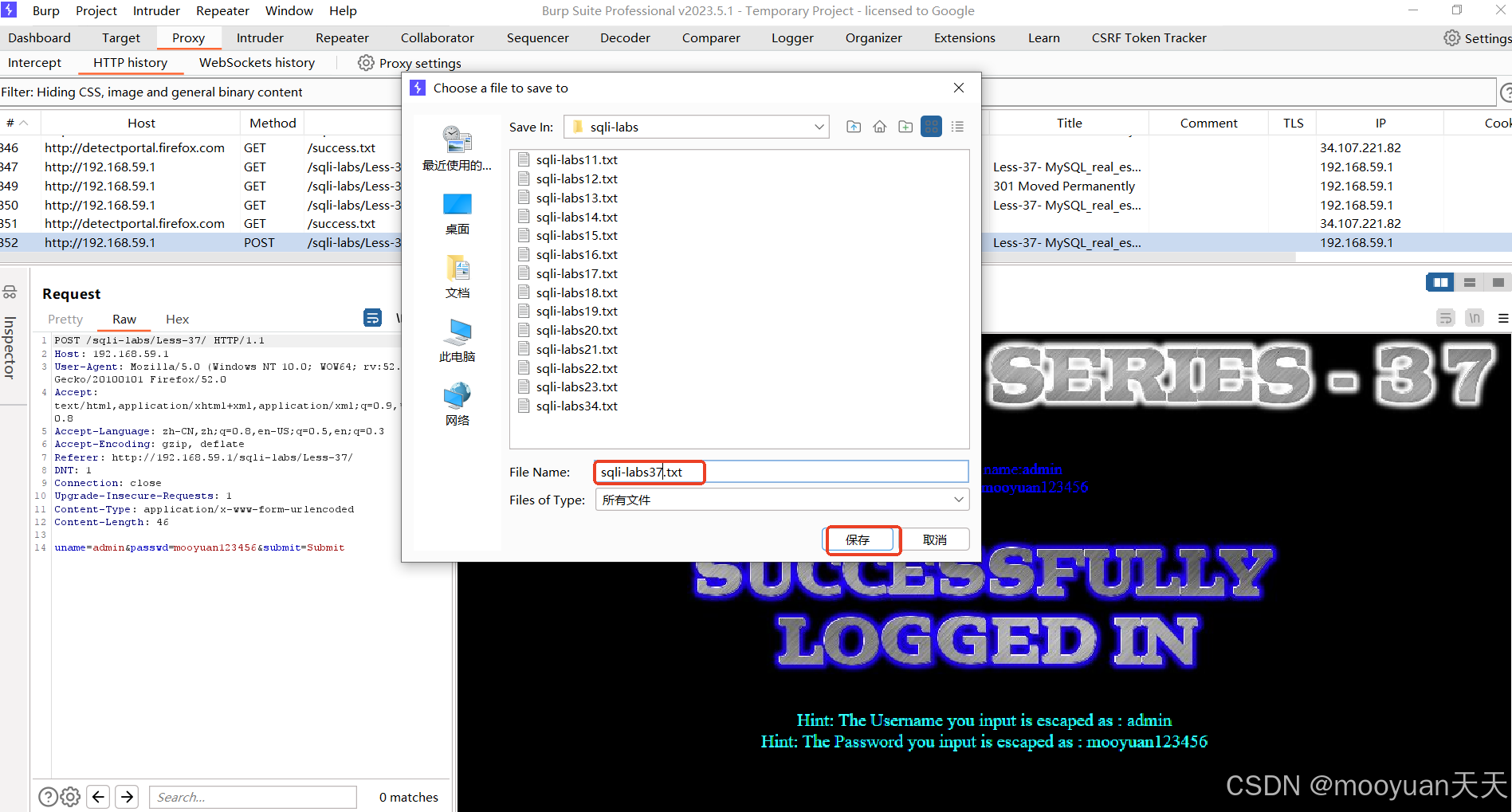Image resolution: width=1512 pixels, height=812 pixels.
Task: Toggle non-printable \n characters in response viewer
Action: click(x=1475, y=318)
